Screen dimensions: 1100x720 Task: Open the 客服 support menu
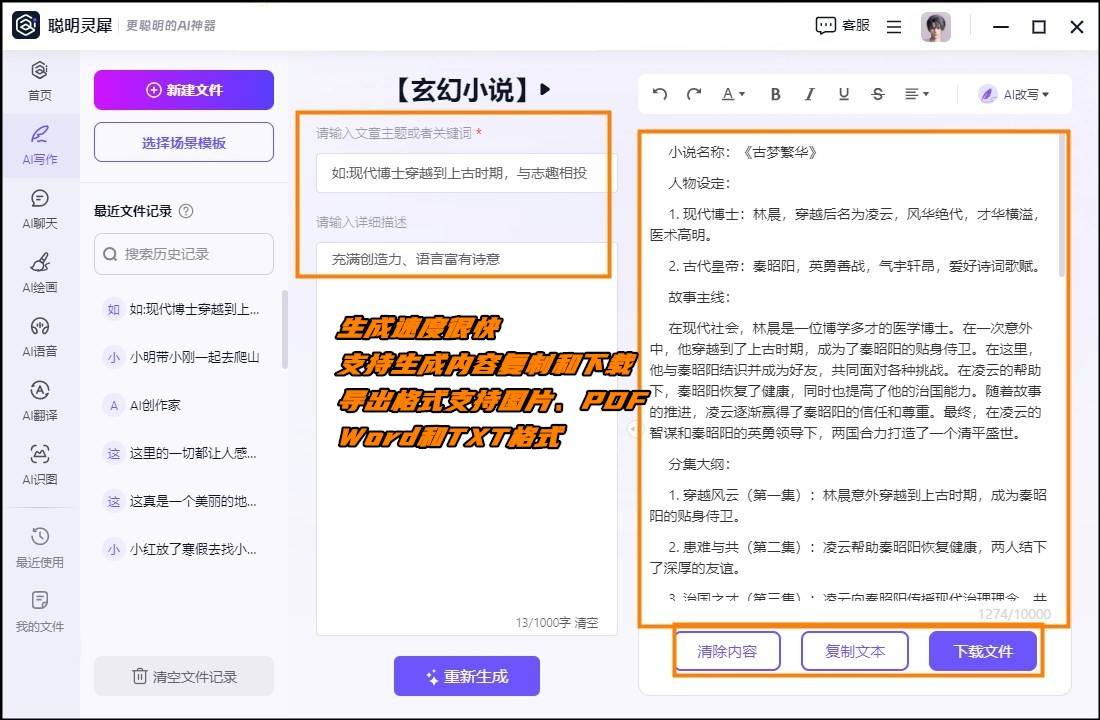pos(843,26)
